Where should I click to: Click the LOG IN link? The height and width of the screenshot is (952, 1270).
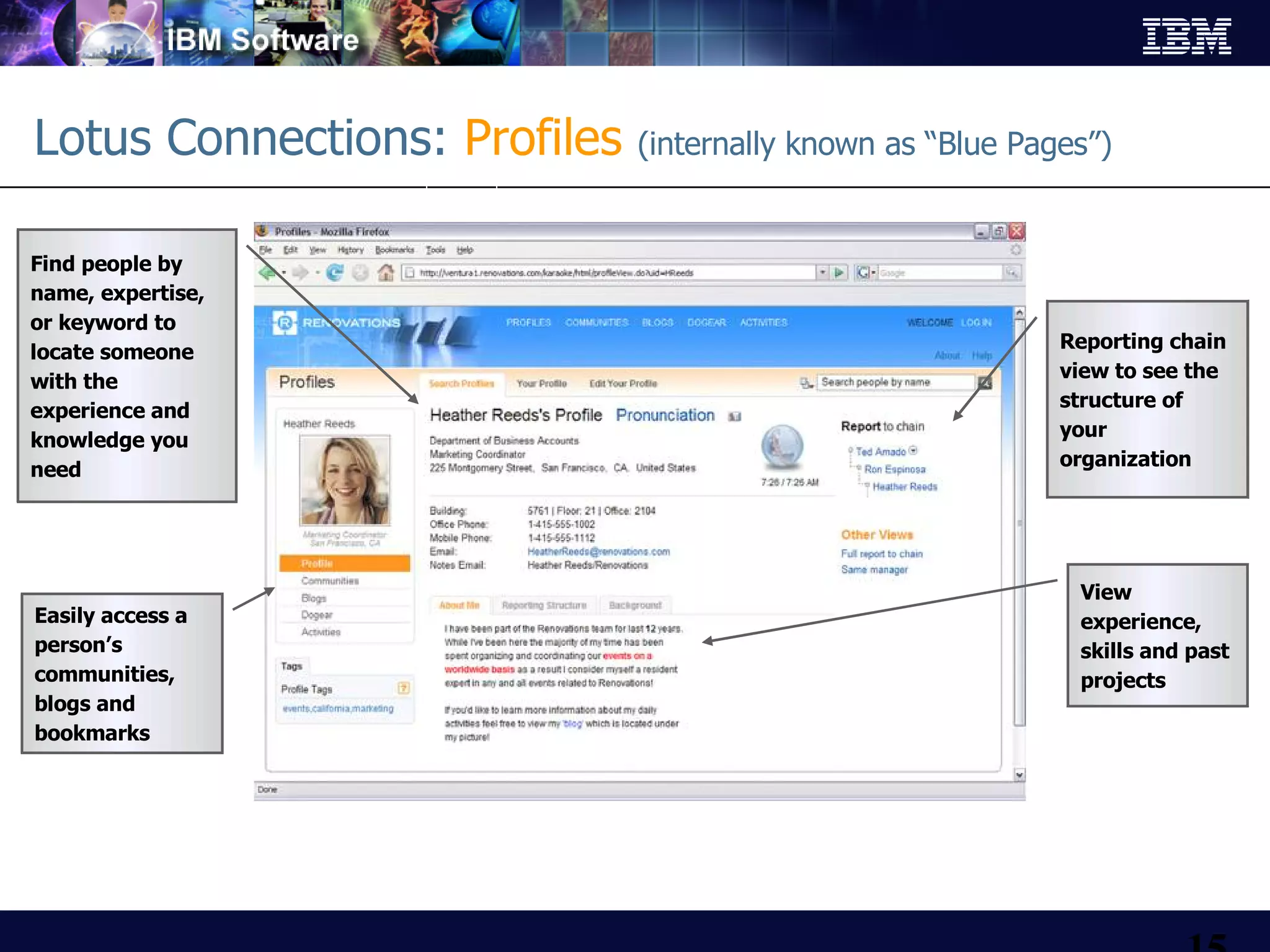976,323
